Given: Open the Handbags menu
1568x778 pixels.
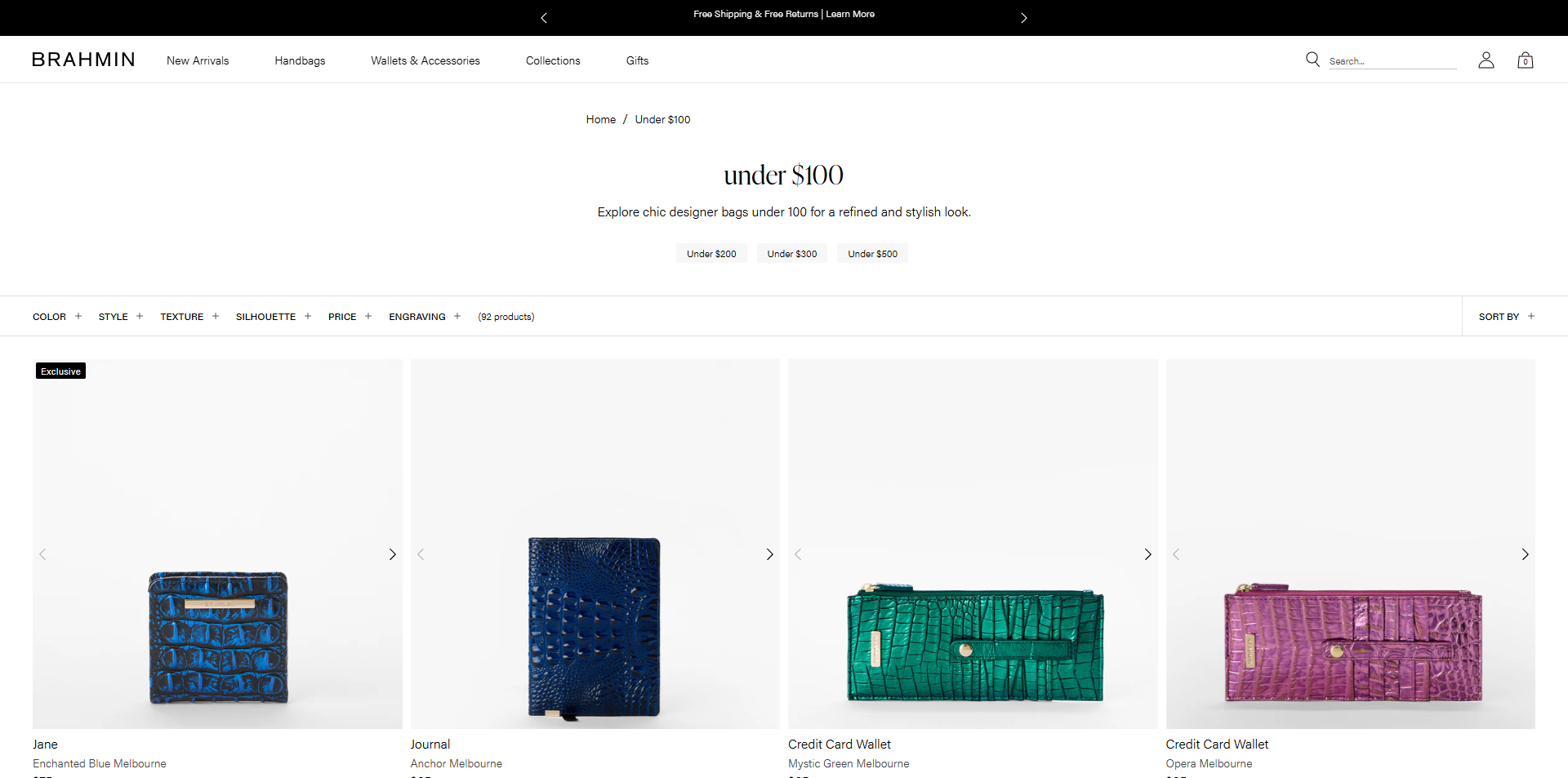Looking at the screenshot, I should pos(300,60).
